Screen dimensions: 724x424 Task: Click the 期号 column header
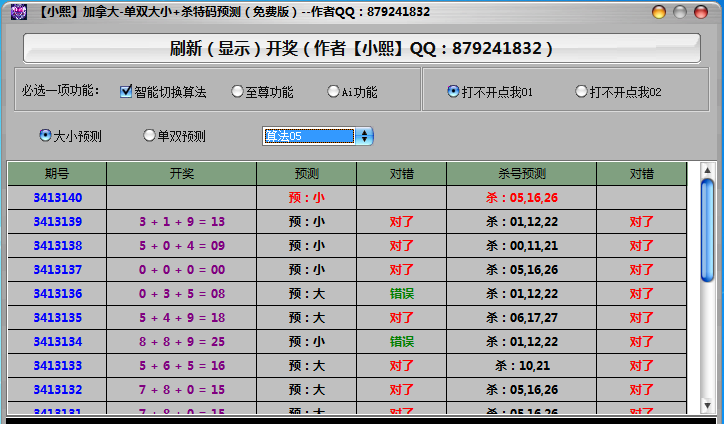[x=57, y=174]
